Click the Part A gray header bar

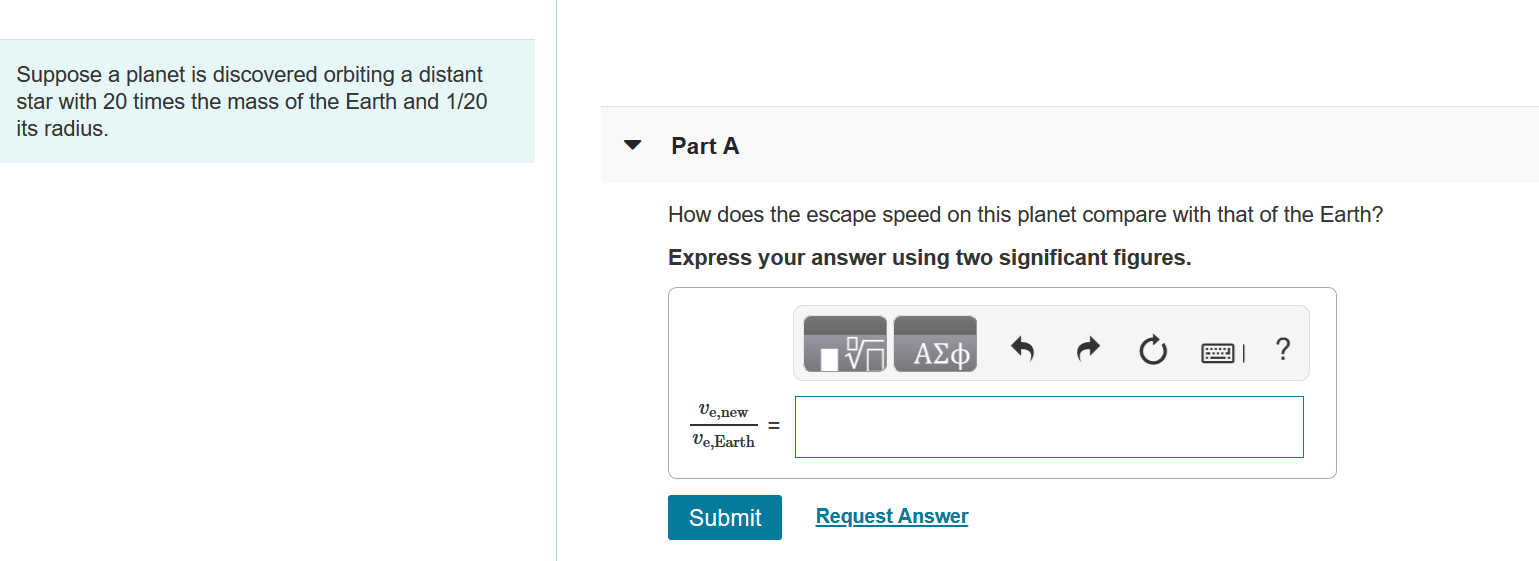[1069, 145]
